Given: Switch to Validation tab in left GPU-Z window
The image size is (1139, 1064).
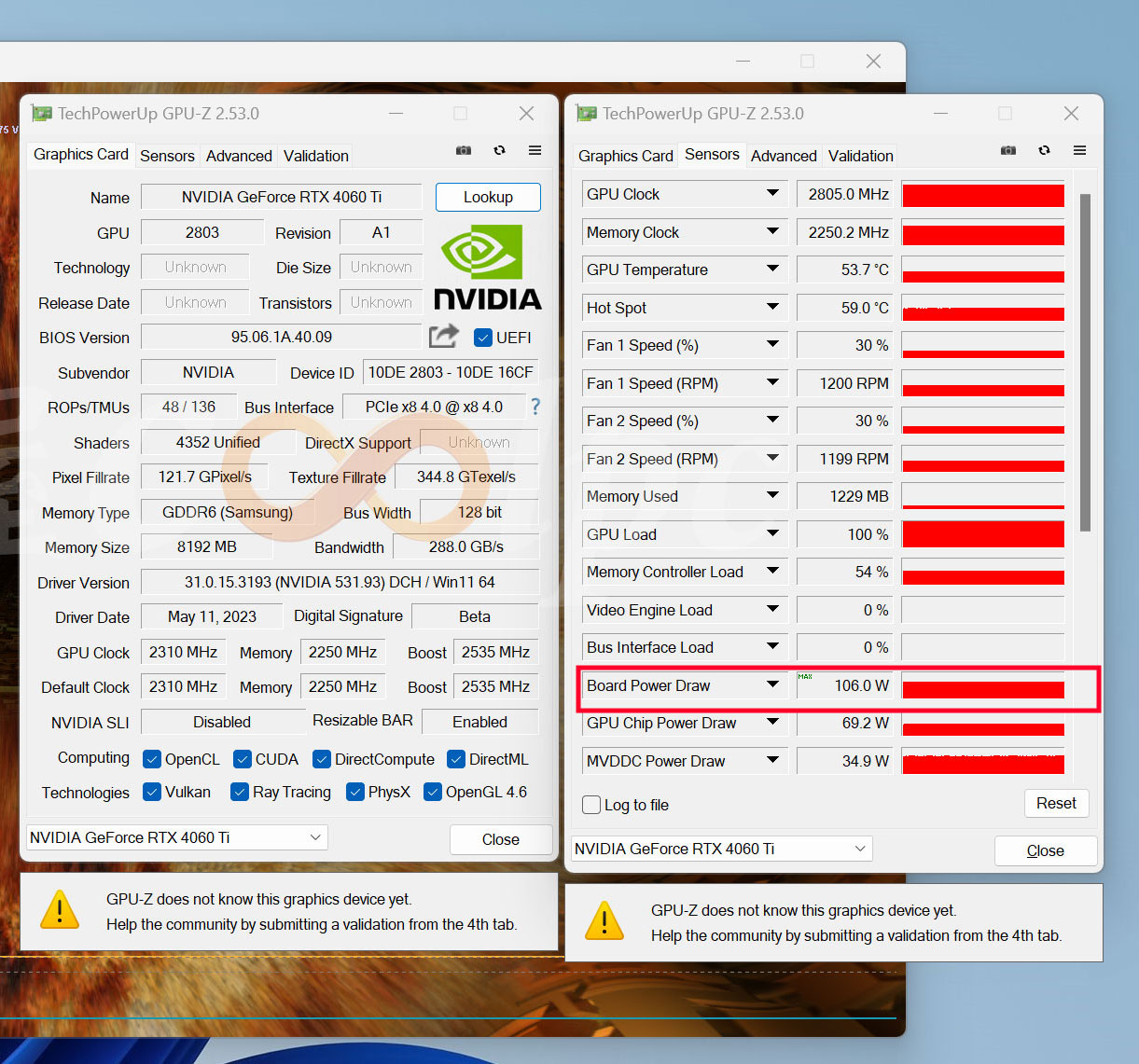Looking at the screenshot, I should coord(316,156).
